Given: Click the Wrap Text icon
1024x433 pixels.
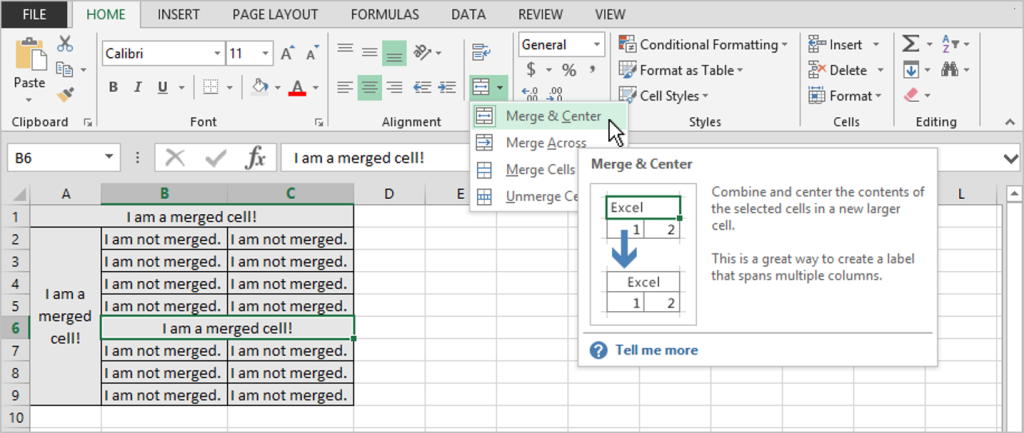Looking at the screenshot, I should pos(481,53).
